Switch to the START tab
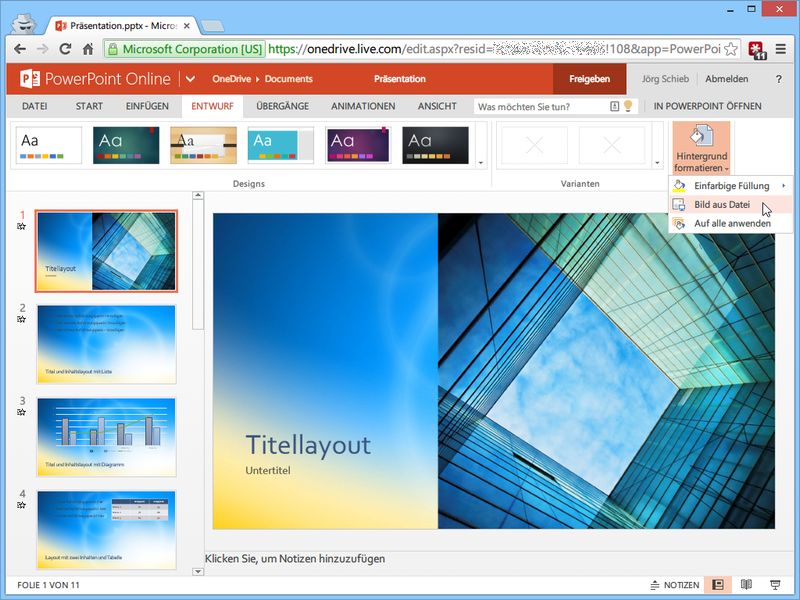800x600 pixels. tap(89, 106)
